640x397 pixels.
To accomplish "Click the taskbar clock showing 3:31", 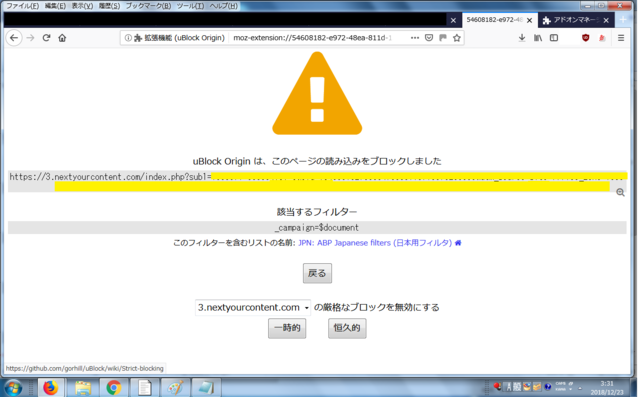I will (607, 388).
